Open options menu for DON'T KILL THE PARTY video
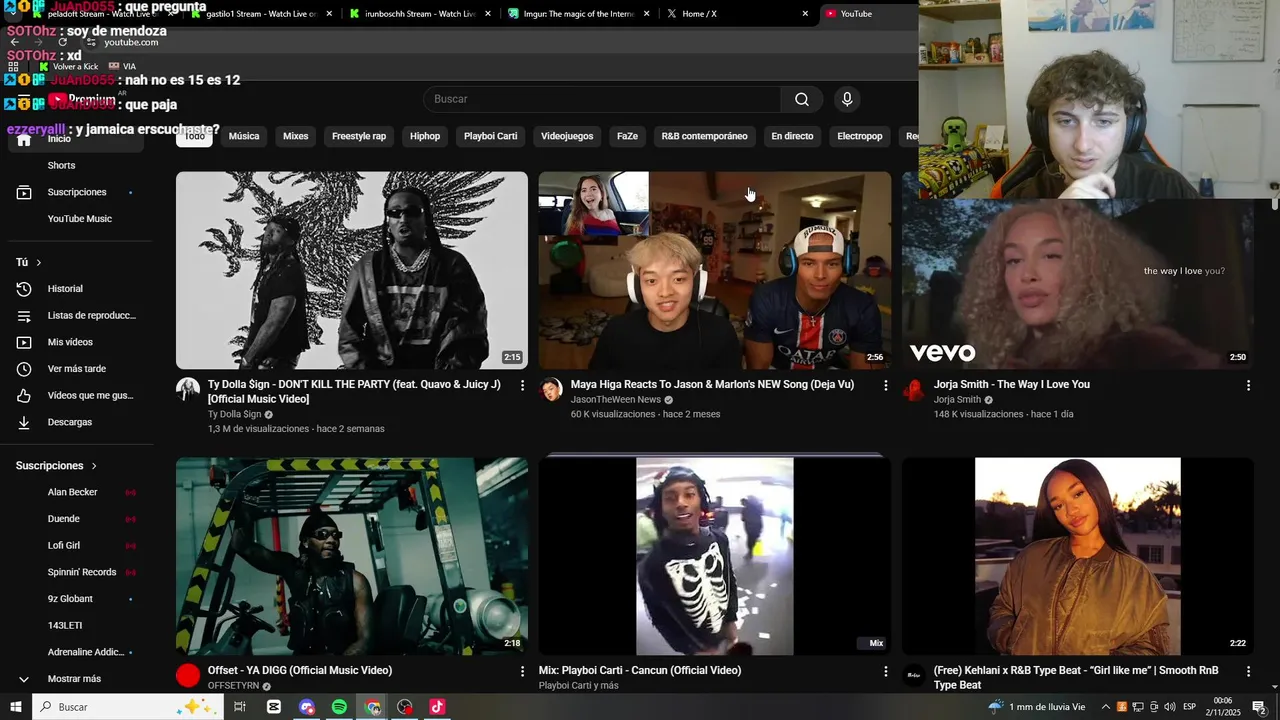The width and height of the screenshot is (1280, 720). [522, 385]
